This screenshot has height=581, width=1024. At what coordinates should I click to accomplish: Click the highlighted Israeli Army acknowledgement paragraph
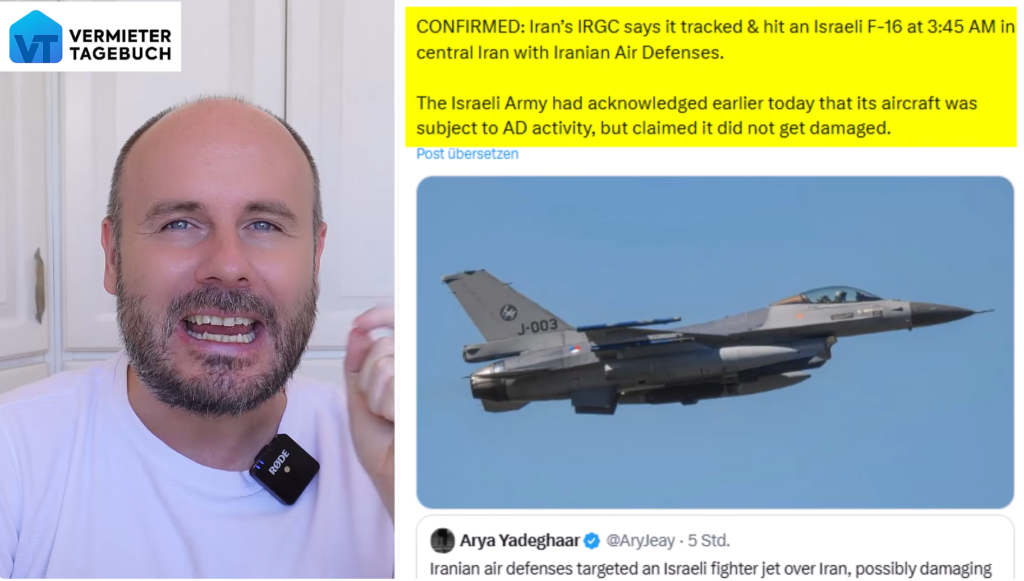pos(697,116)
